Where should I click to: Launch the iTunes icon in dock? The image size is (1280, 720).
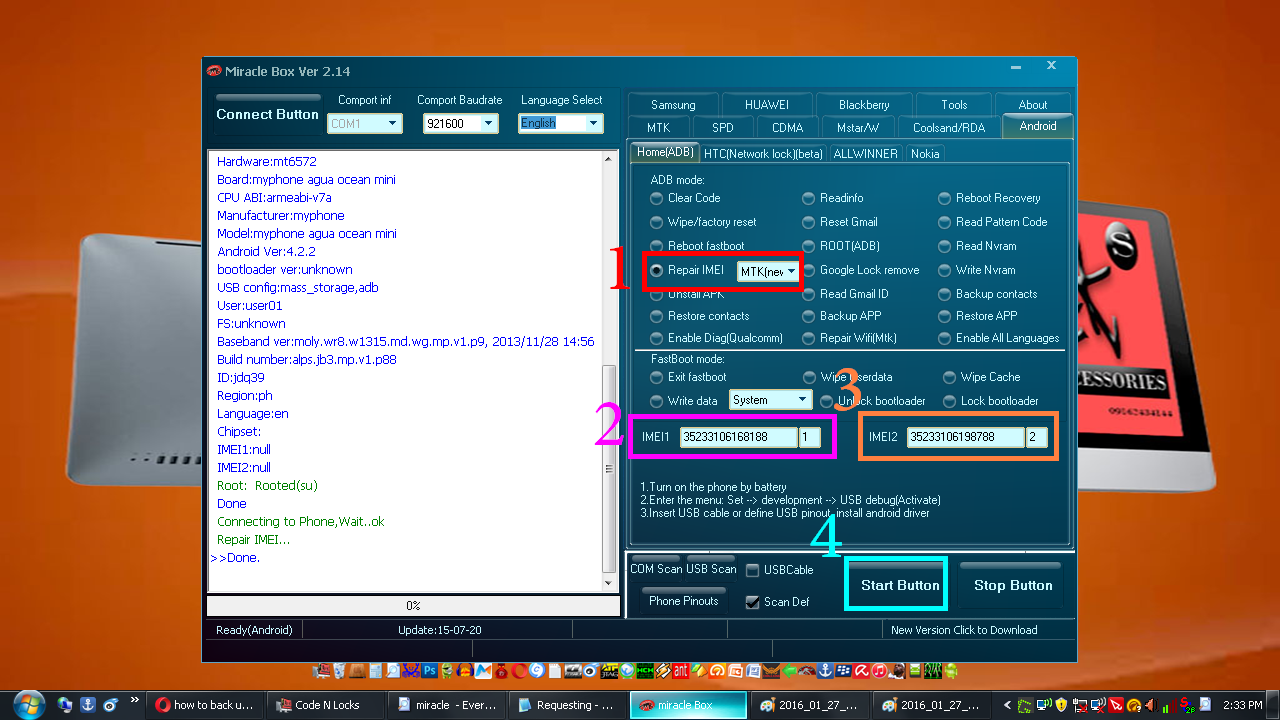pos(877,671)
